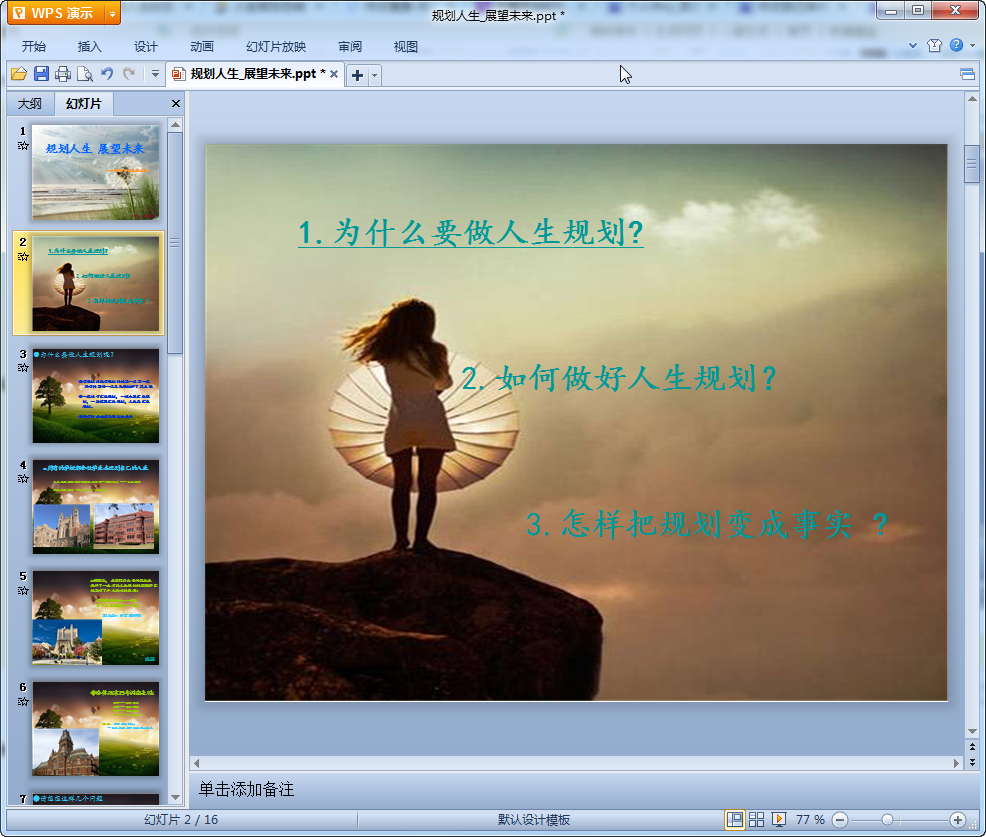Go to next slide with double-arrow down button
Screen dimensions: 986x837
[972, 762]
